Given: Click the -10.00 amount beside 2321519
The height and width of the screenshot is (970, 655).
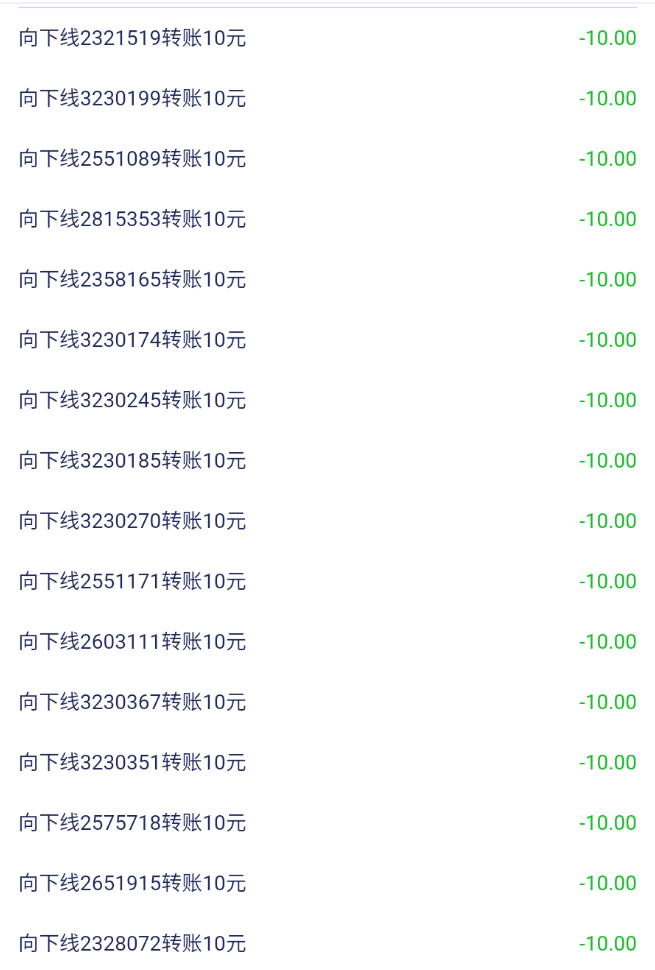Looking at the screenshot, I should pyautogui.click(x=607, y=39).
